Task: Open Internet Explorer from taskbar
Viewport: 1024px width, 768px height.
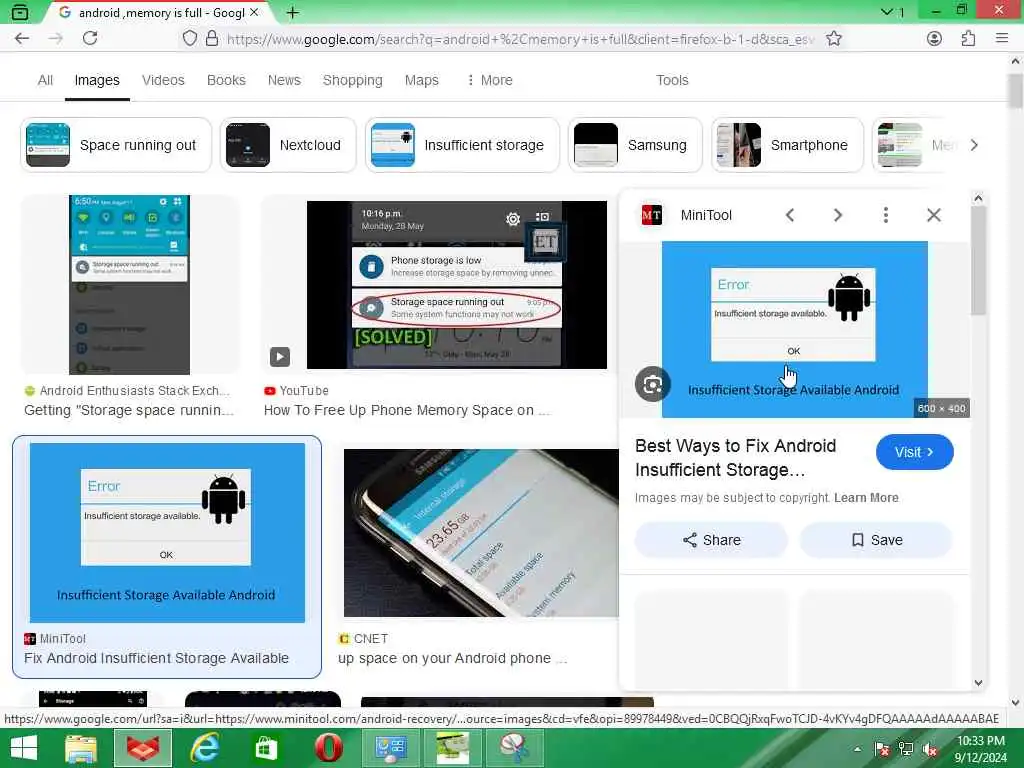Action: (x=204, y=748)
